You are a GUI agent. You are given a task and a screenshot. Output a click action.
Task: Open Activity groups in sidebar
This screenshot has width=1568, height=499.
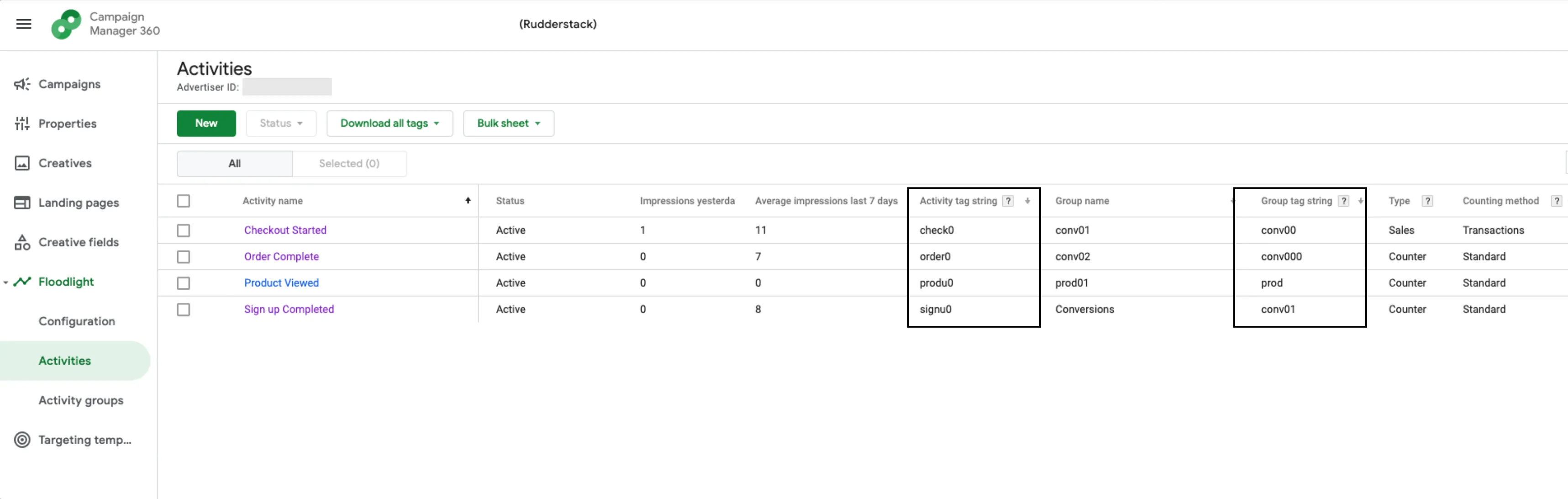(81, 400)
